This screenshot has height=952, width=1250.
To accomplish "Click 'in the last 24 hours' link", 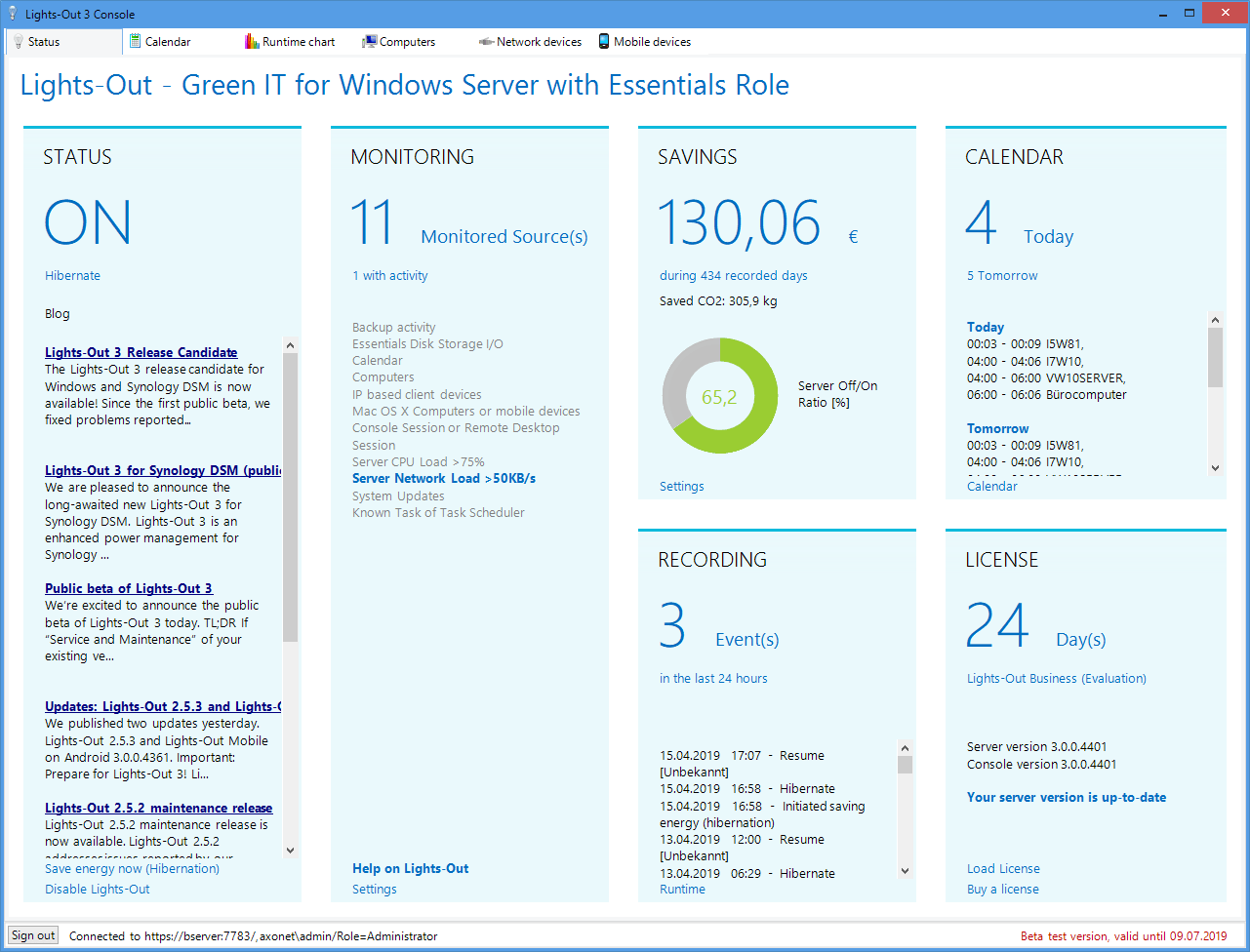I will click(x=713, y=679).
